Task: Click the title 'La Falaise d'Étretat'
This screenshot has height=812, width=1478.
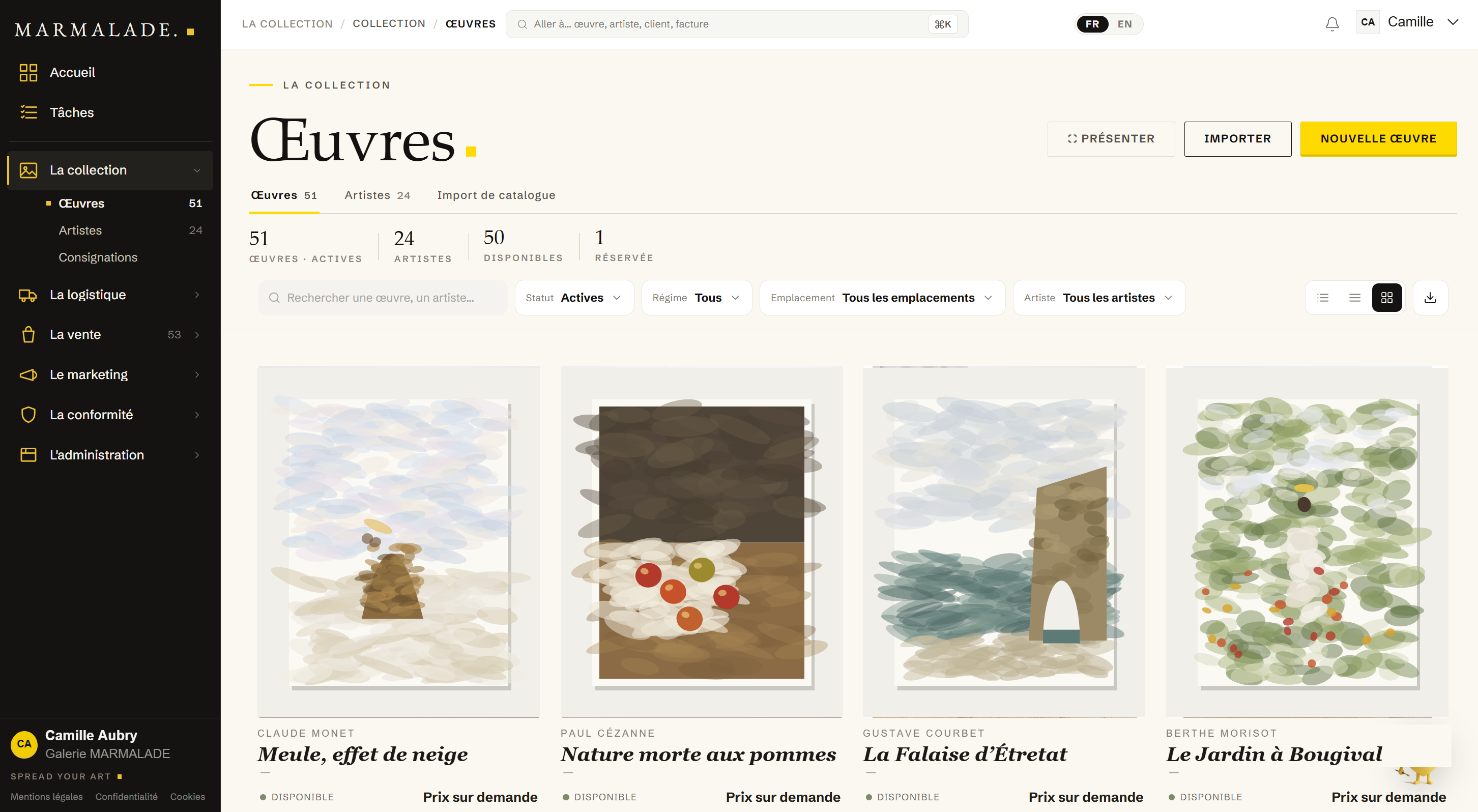Action: point(965,754)
